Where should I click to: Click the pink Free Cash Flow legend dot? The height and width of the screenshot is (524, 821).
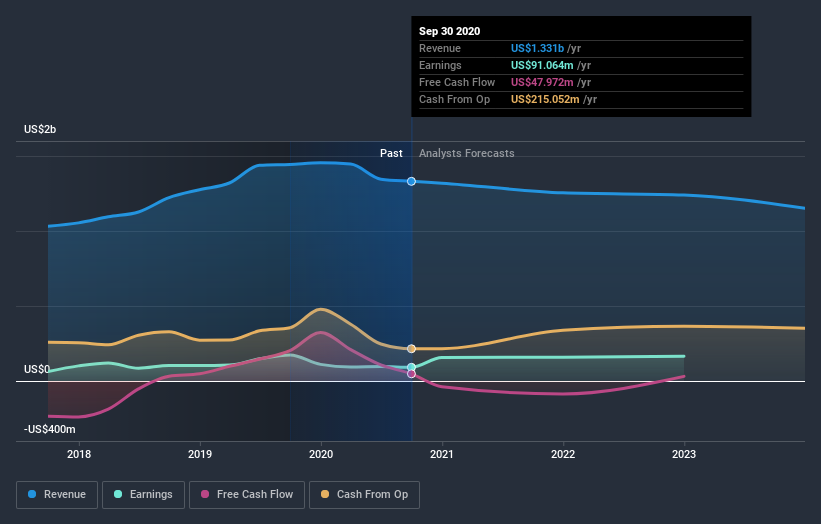(x=205, y=494)
